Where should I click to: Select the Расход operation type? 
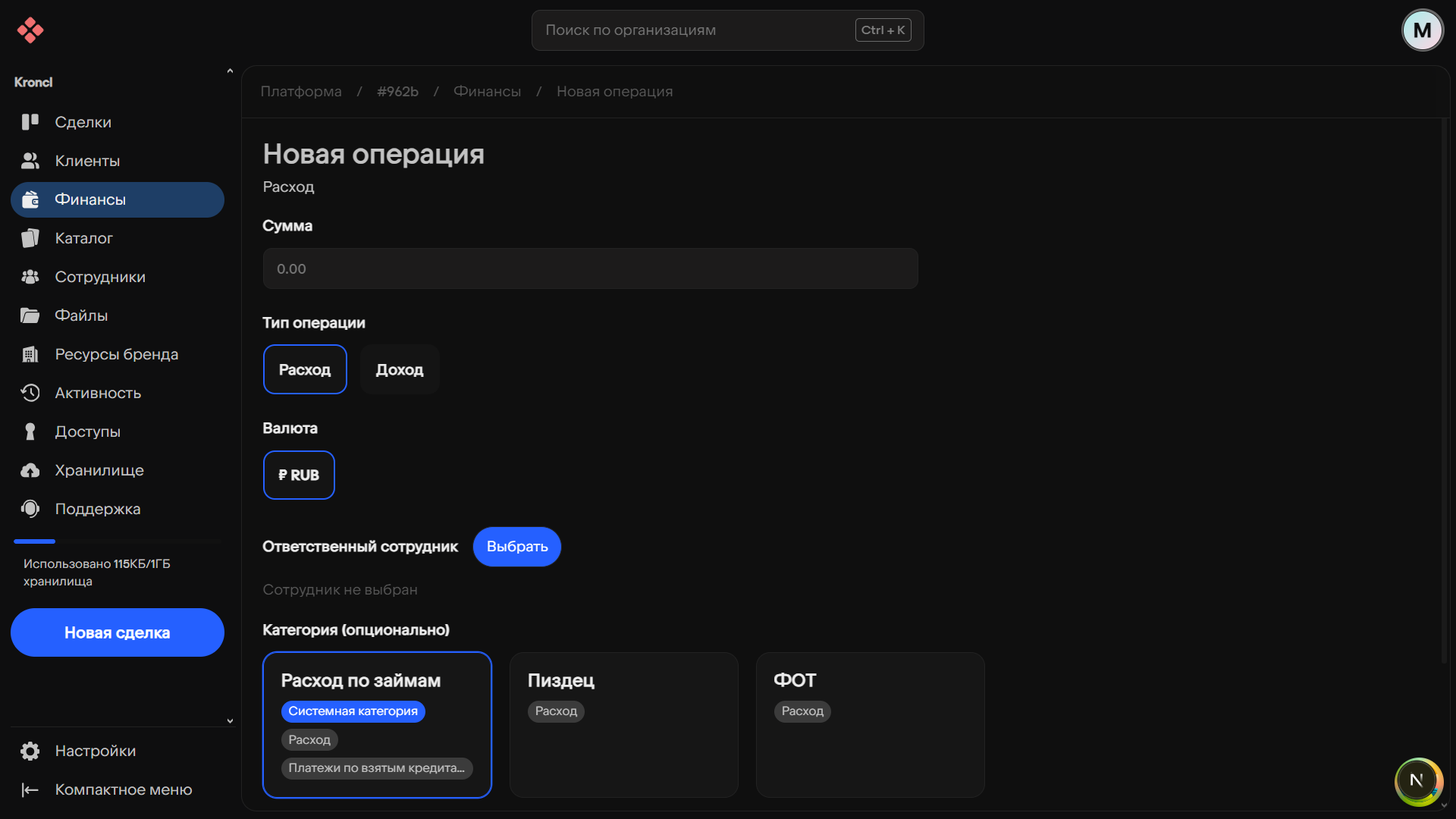[x=305, y=369]
